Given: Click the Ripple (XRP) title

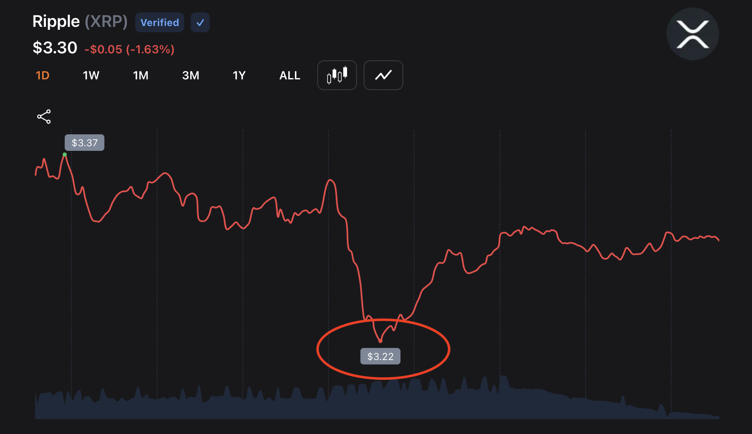Looking at the screenshot, I should click(x=80, y=22).
